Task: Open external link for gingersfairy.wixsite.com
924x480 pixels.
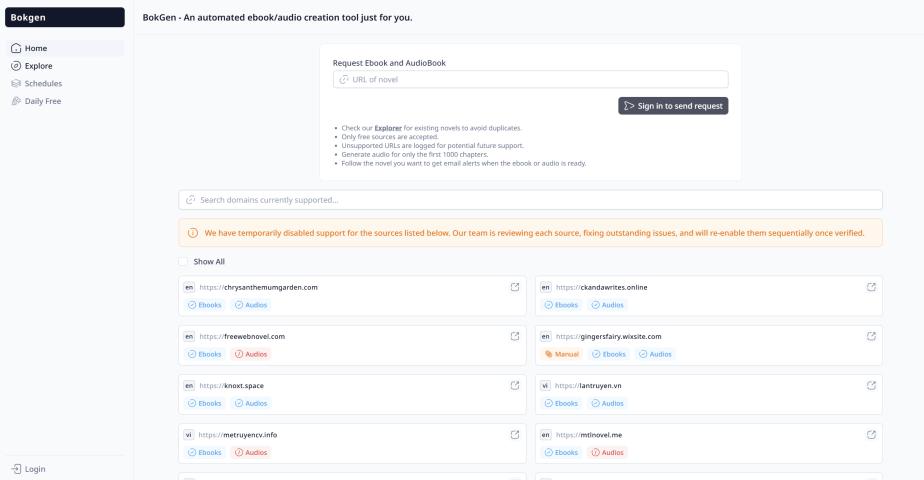Action: [x=871, y=336]
